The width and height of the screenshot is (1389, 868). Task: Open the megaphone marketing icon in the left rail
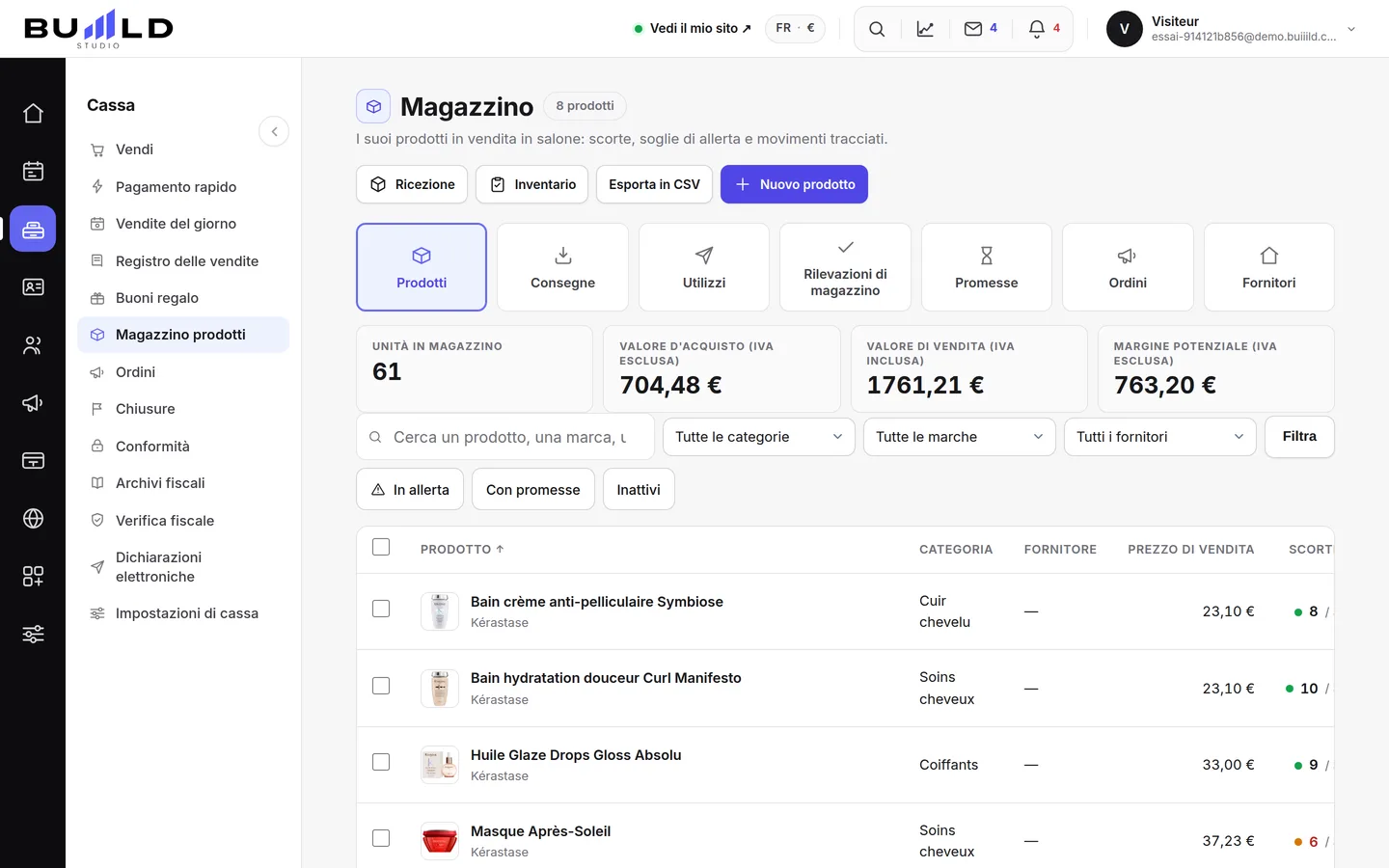pos(33,403)
